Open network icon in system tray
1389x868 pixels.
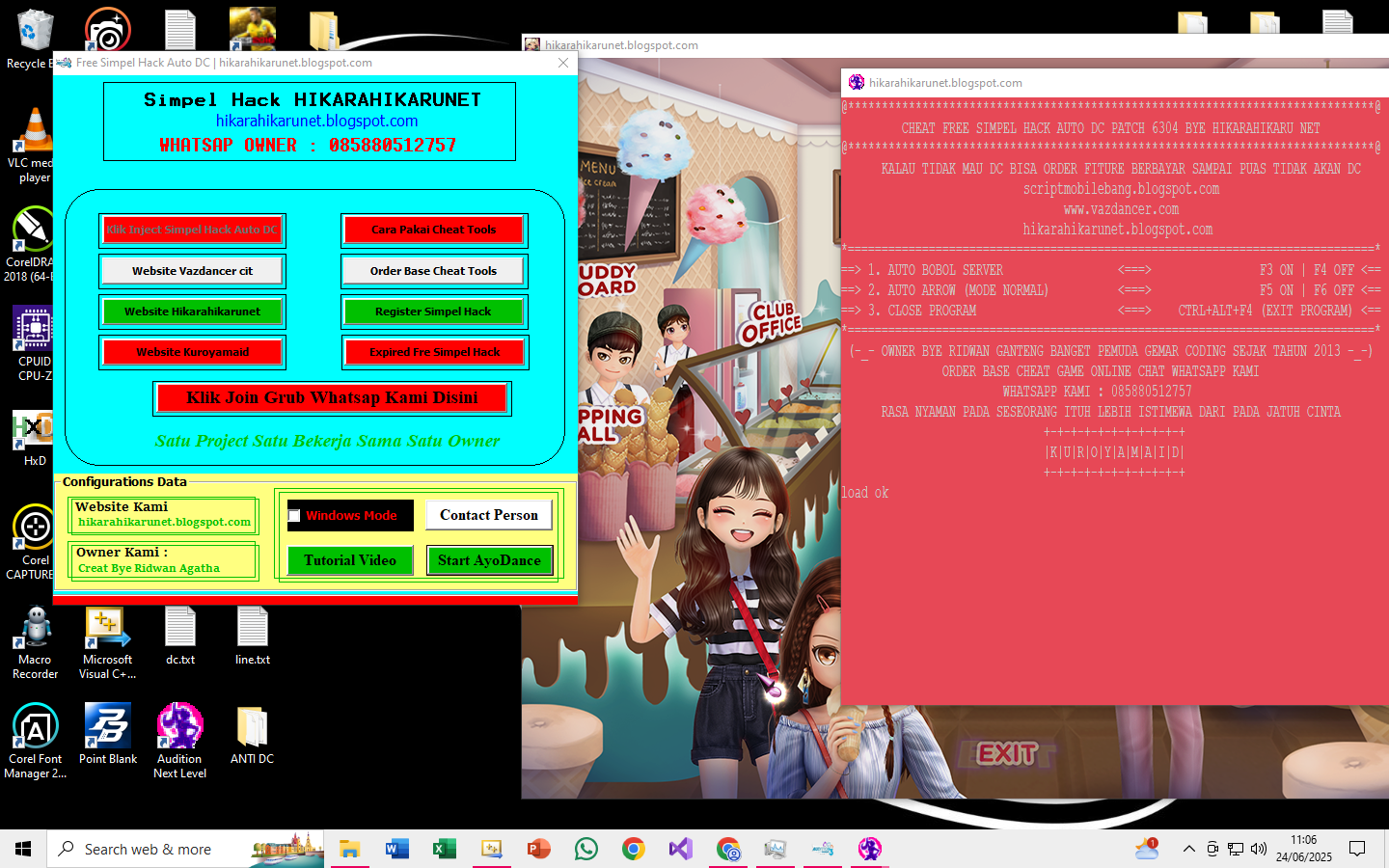click(1236, 849)
